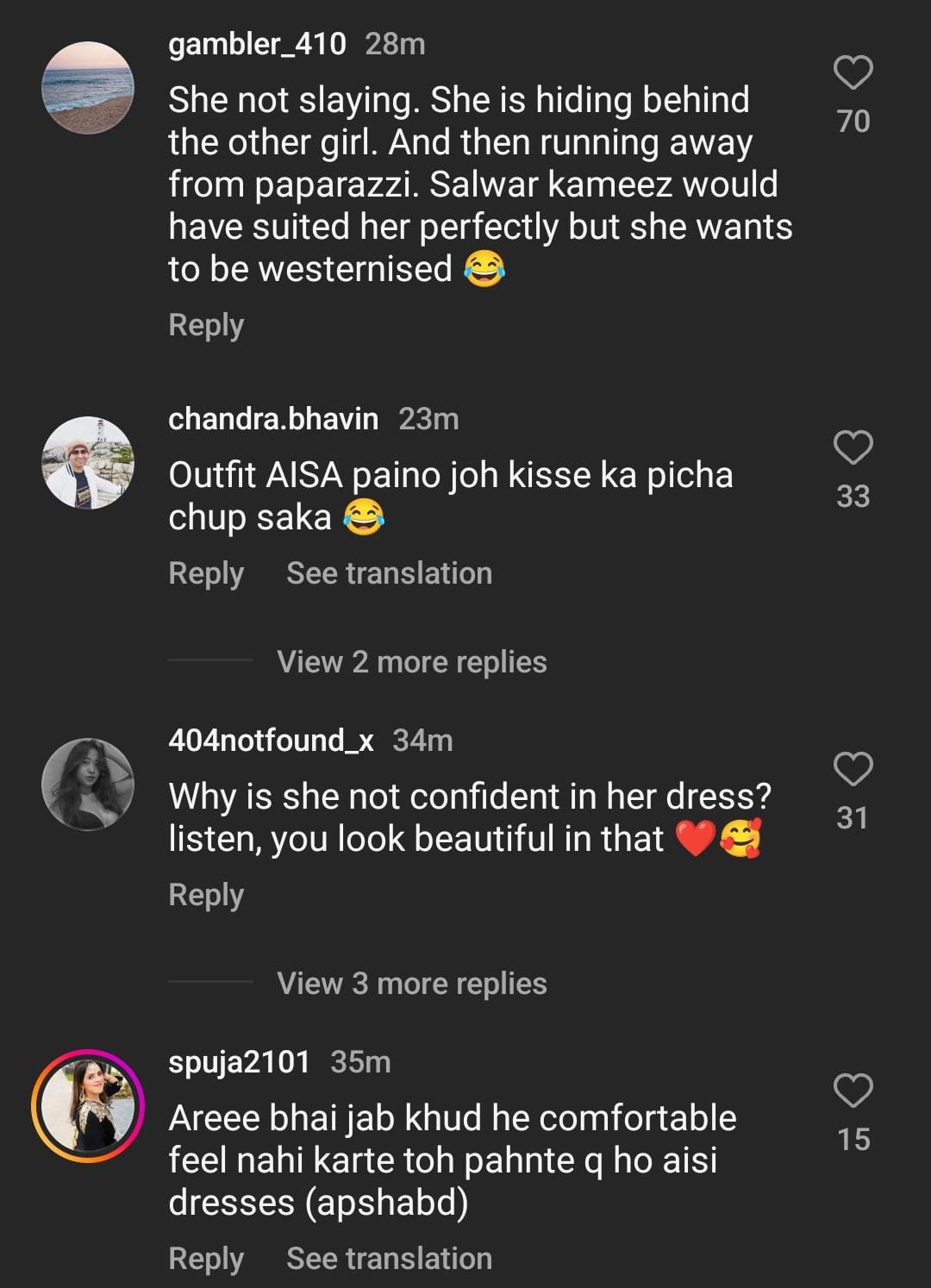Reply to chandra.bhavin's comment

pos(206,573)
